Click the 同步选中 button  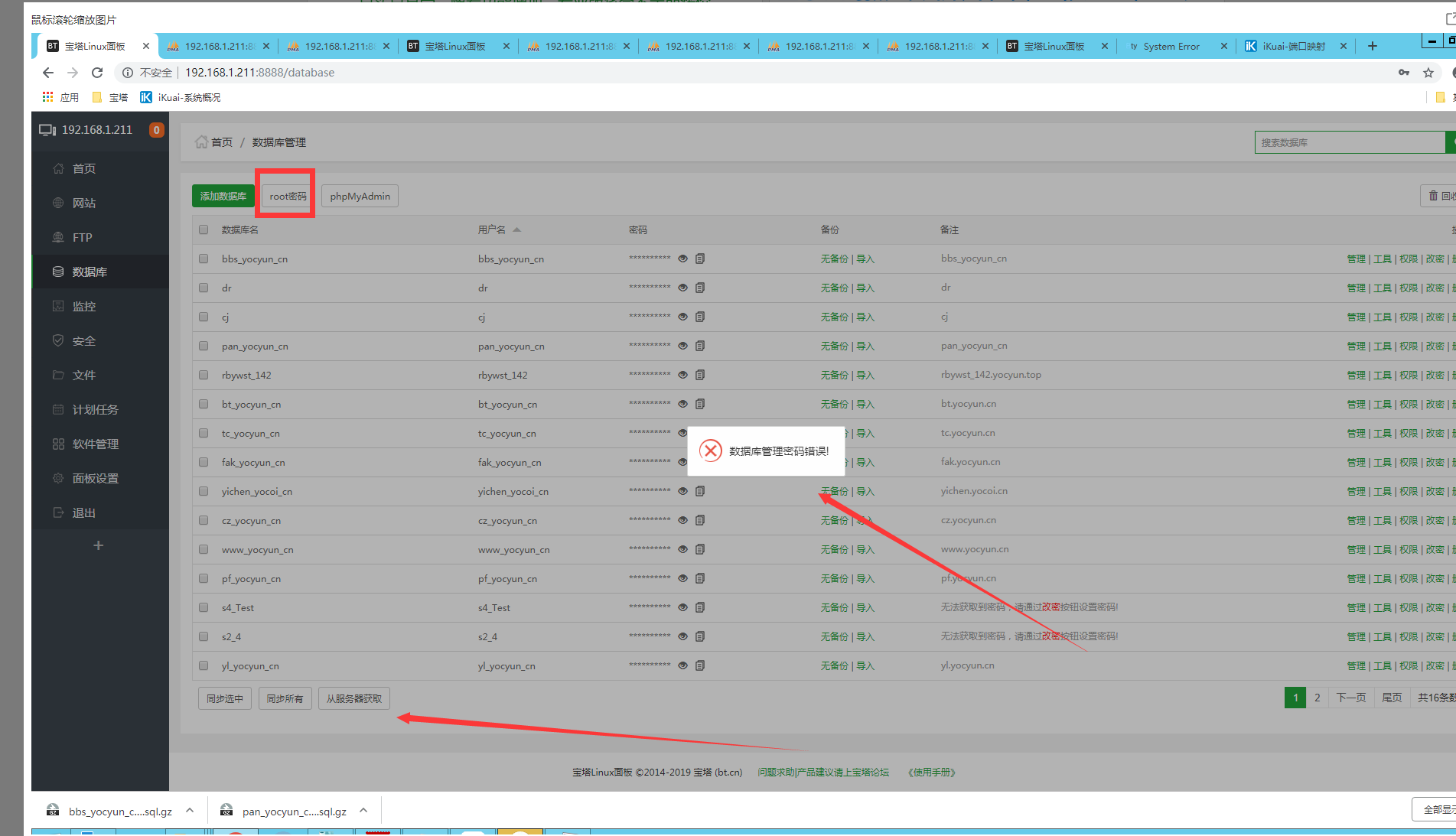225,698
